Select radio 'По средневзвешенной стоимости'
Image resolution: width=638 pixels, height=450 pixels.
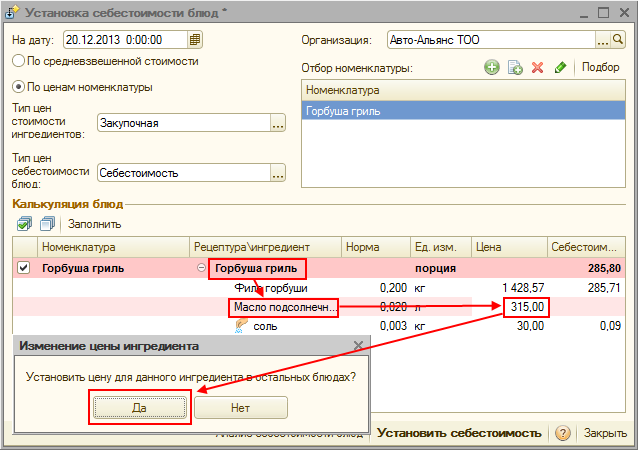pos(19,61)
